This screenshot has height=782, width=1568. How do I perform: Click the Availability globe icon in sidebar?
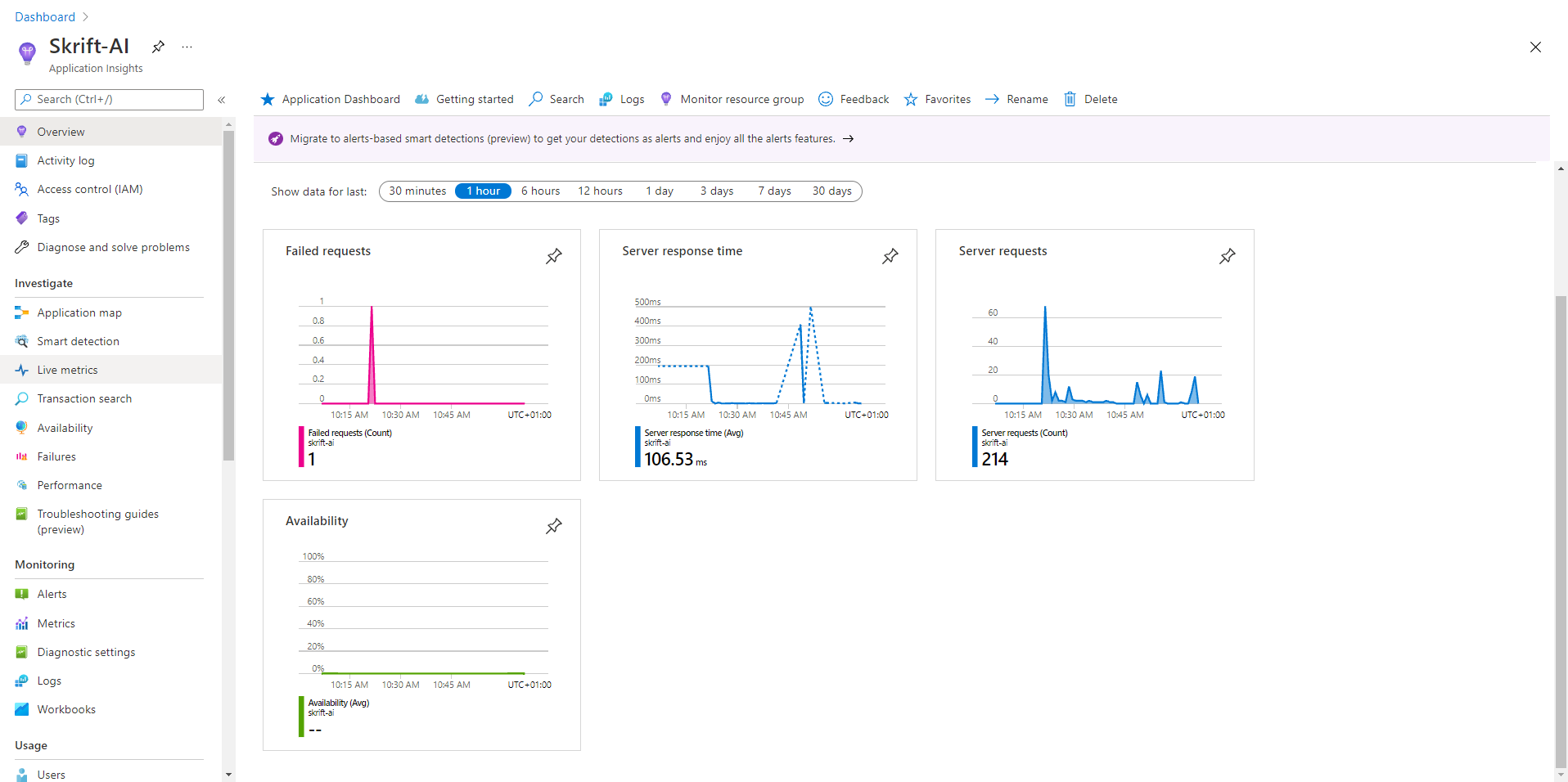coord(22,428)
